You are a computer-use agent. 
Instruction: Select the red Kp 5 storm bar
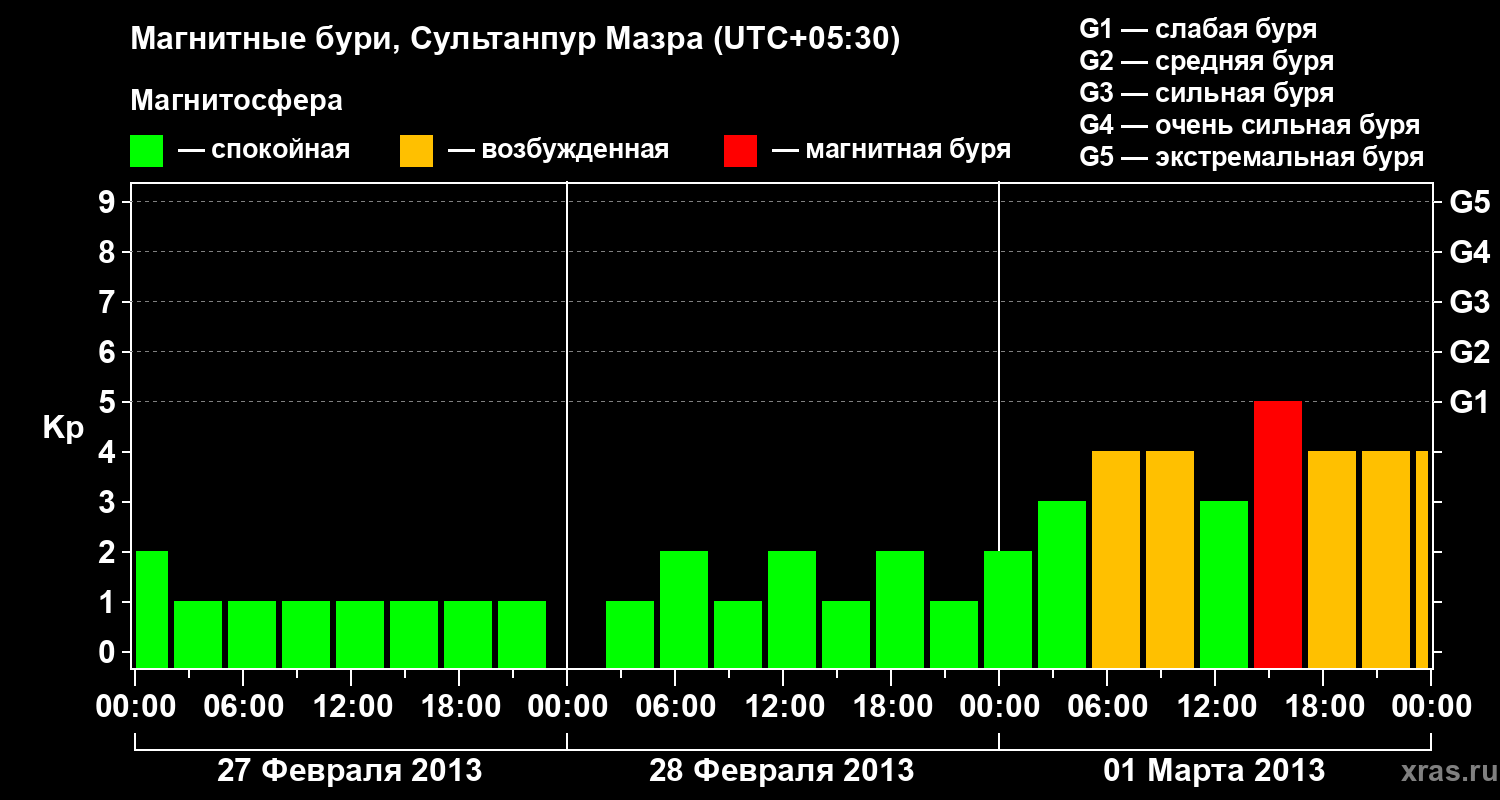point(1278,534)
